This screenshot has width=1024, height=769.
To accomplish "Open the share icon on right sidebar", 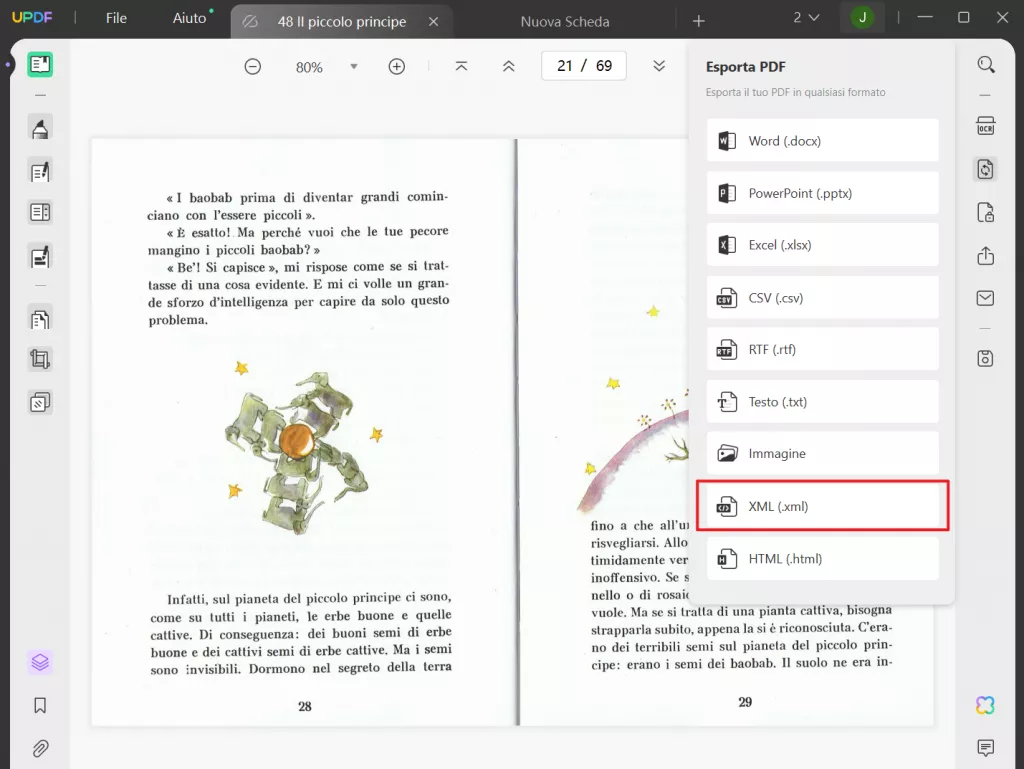I will coord(986,255).
